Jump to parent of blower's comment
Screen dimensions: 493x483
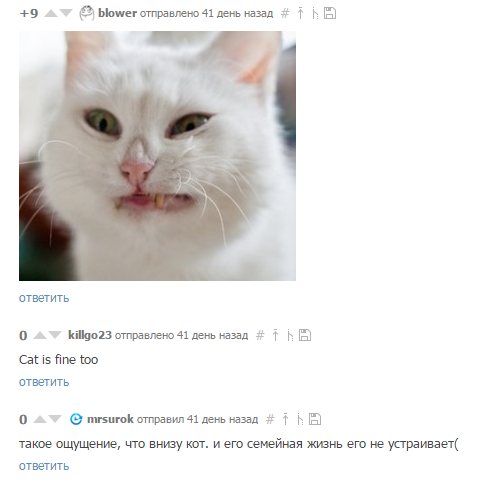pos(300,13)
